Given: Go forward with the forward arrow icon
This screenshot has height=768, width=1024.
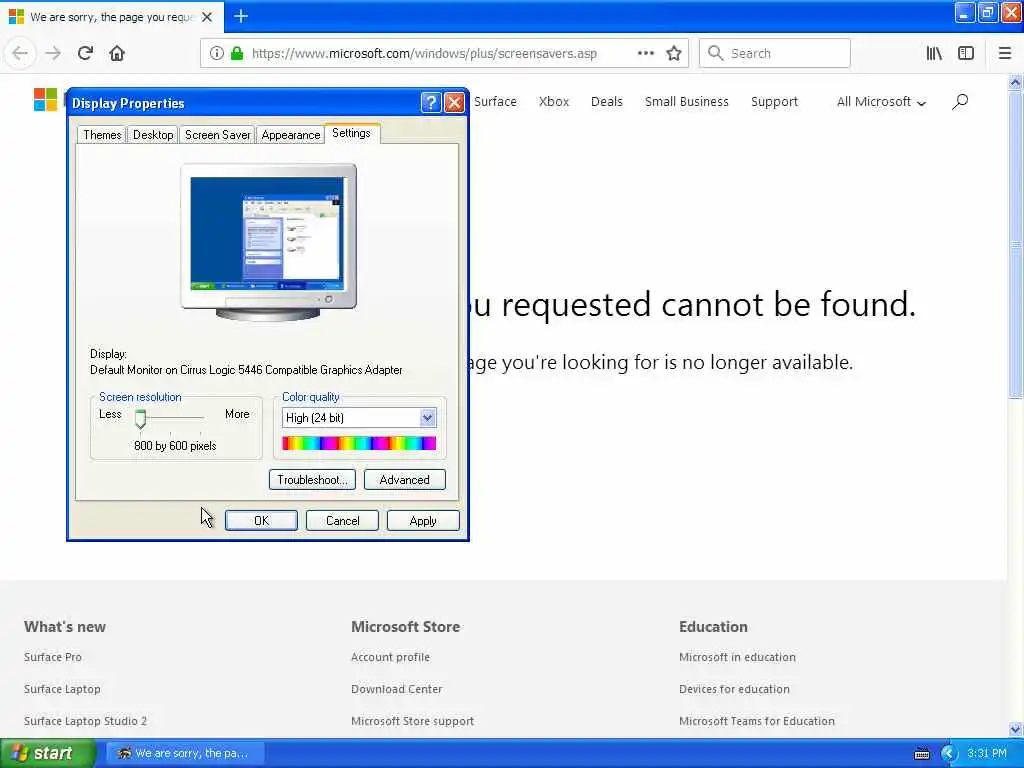Looking at the screenshot, I should (53, 54).
